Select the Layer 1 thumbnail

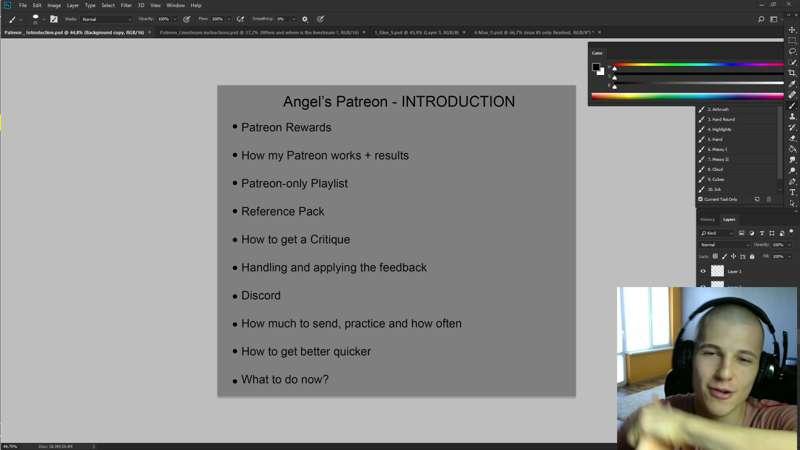click(x=717, y=270)
